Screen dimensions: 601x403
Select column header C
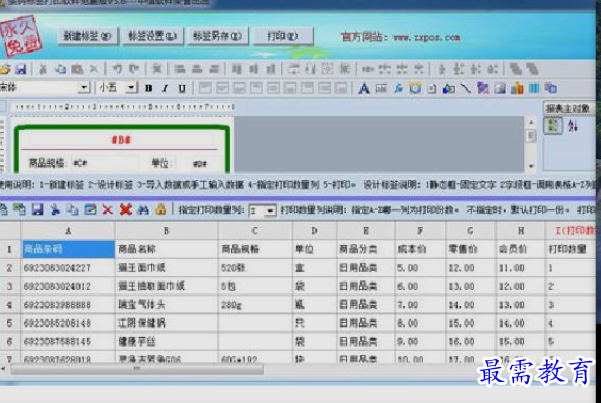tap(255, 231)
